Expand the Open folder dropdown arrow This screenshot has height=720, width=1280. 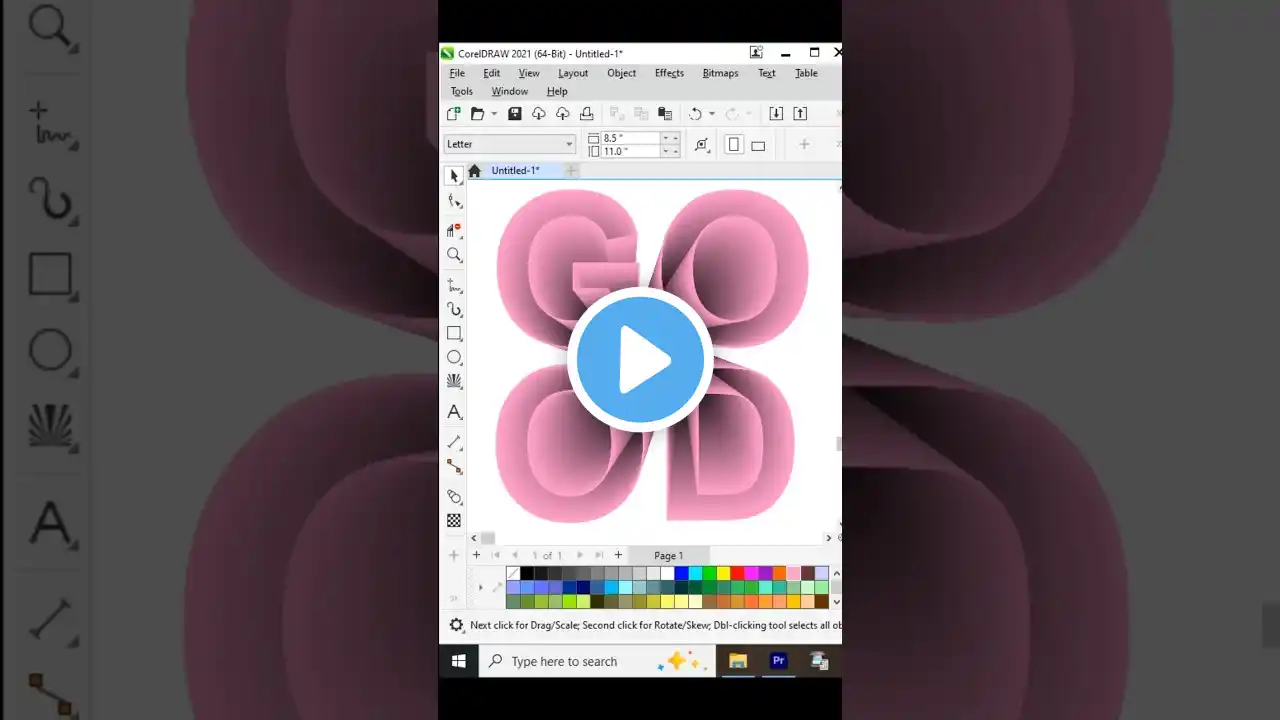click(494, 114)
